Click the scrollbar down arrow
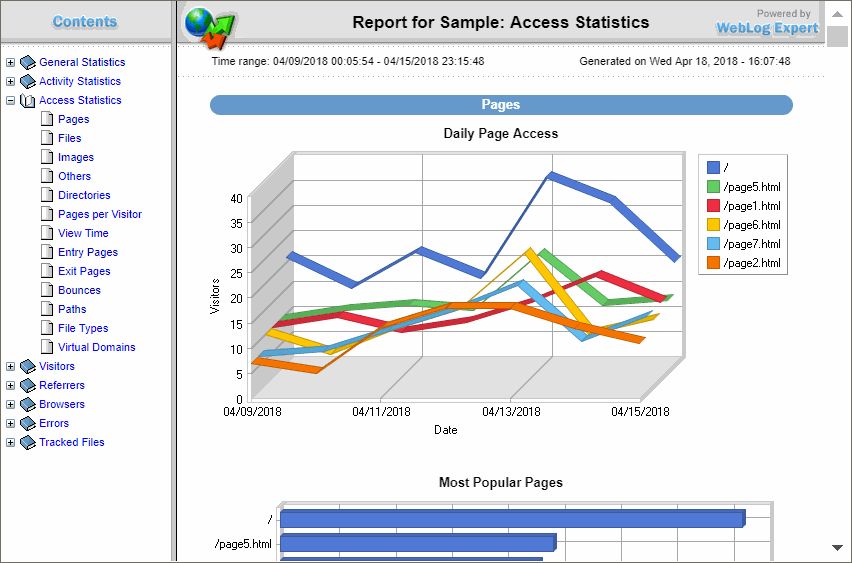852x563 pixels. coord(837,548)
